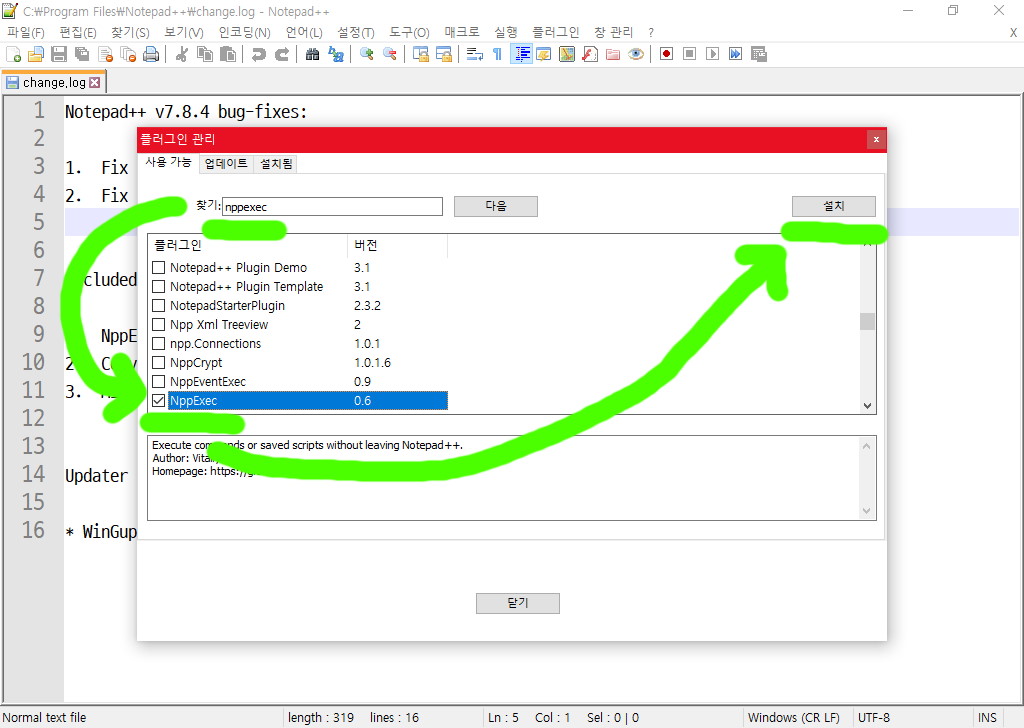The image size is (1024, 728).
Task: Click the 다음 next button
Action: [x=496, y=206]
